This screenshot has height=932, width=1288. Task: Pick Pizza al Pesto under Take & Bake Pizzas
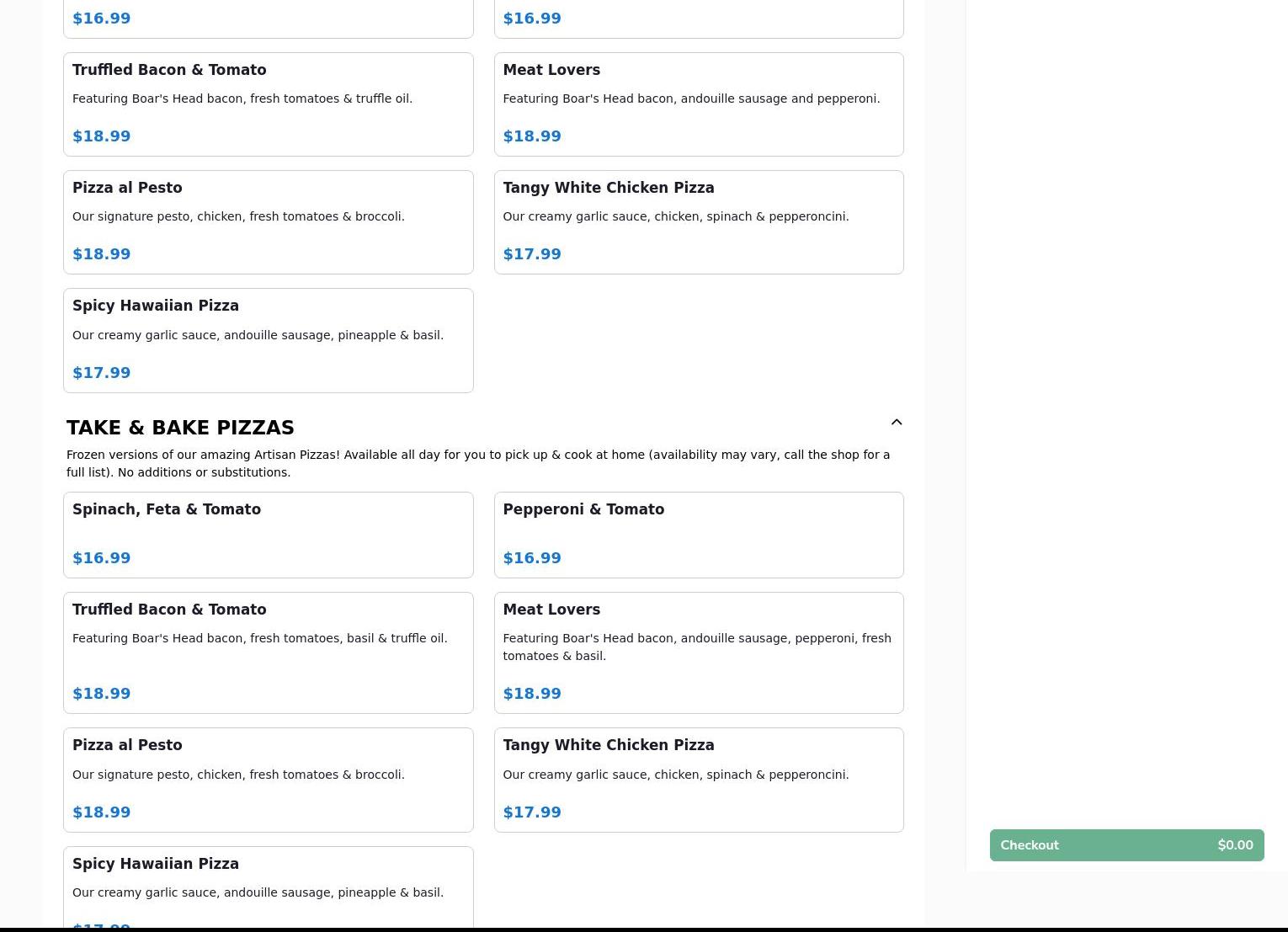pyautogui.click(x=268, y=780)
